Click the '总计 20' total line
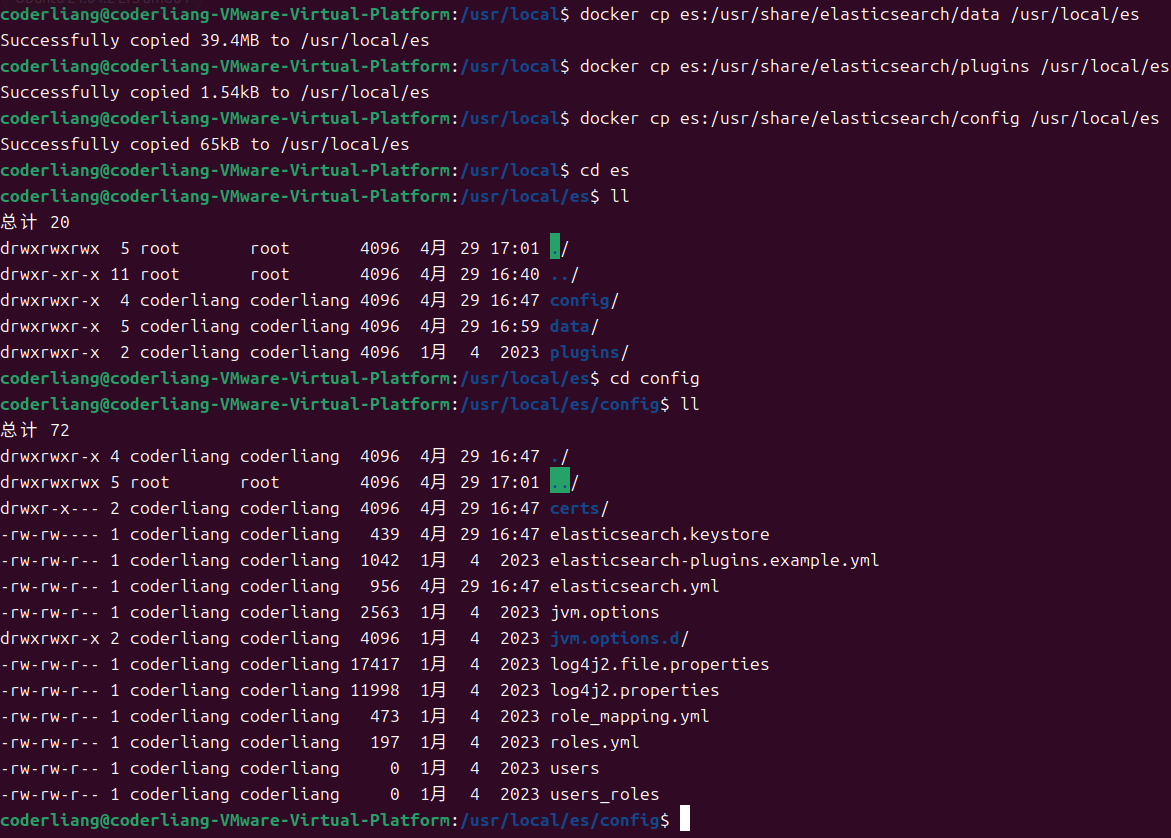 point(35,223)
